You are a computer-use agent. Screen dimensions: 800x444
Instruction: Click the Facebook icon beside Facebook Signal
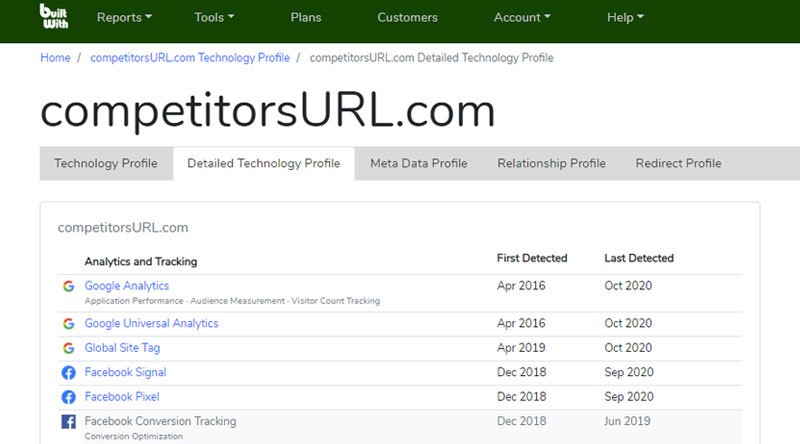coord(68,373)
